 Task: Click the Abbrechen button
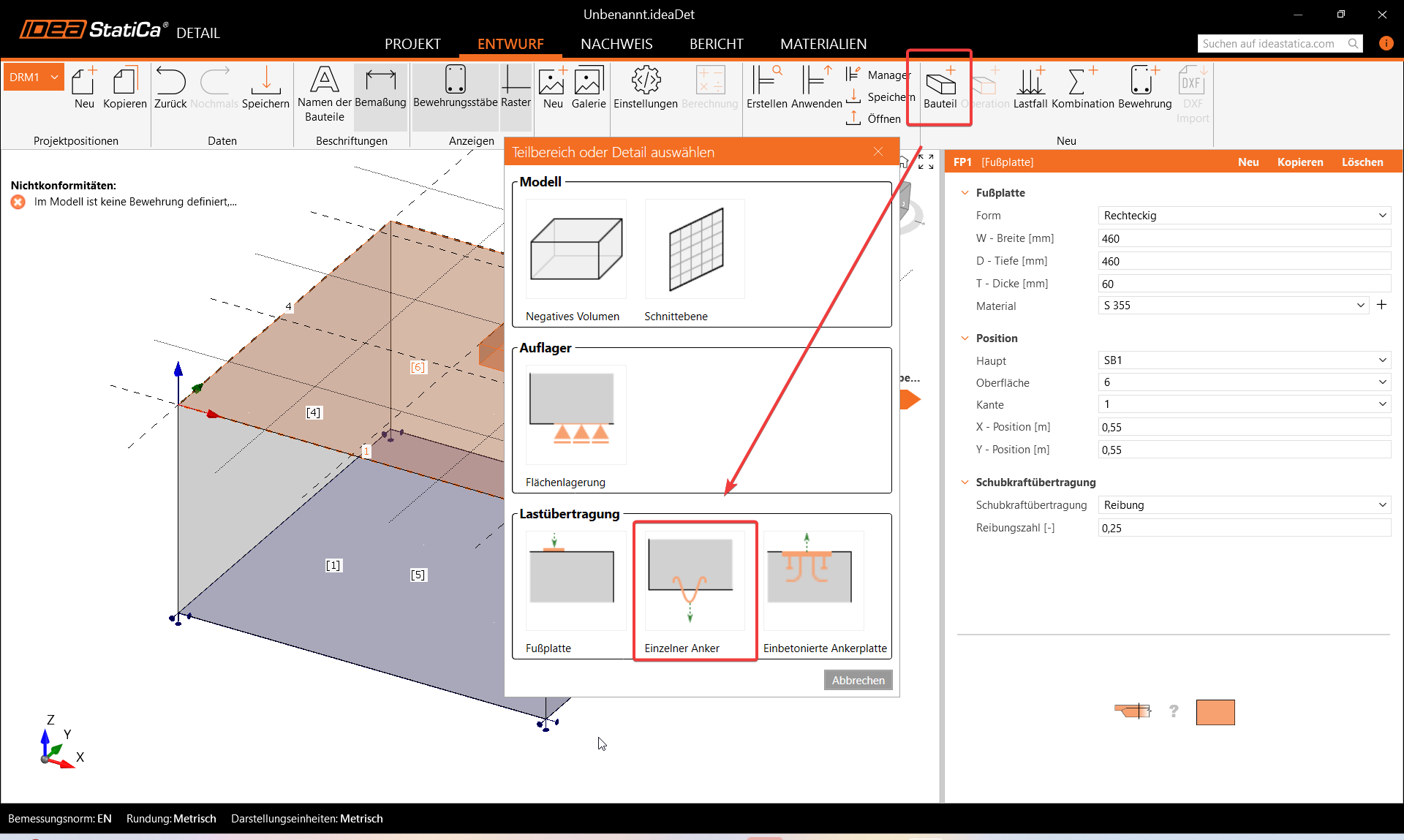pyautogui.click(x=858, y=681)
